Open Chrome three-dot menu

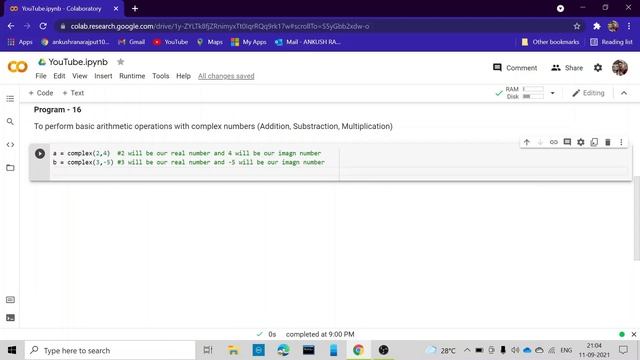point(629,26)
